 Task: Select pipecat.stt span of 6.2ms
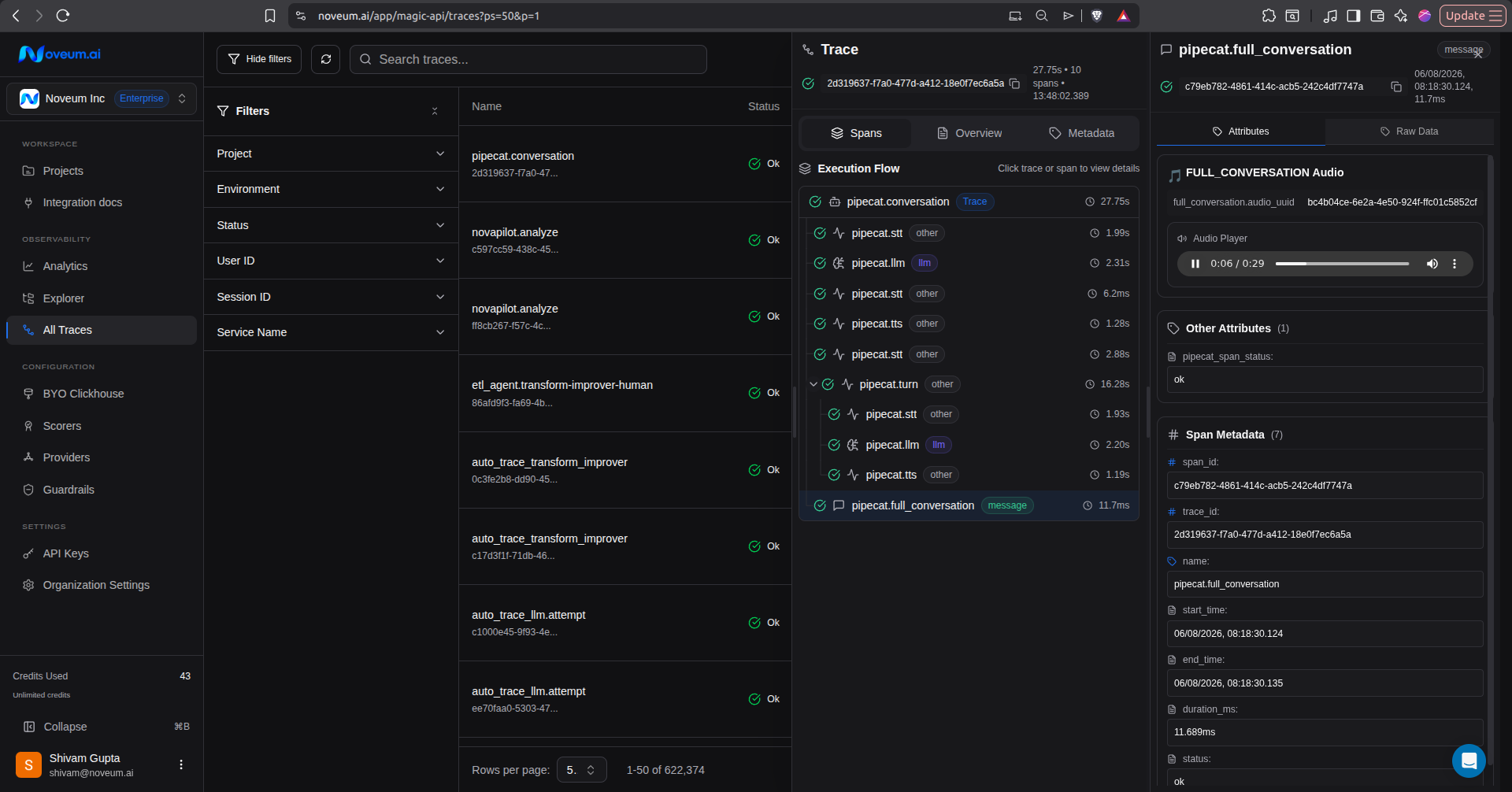point(969,294)
